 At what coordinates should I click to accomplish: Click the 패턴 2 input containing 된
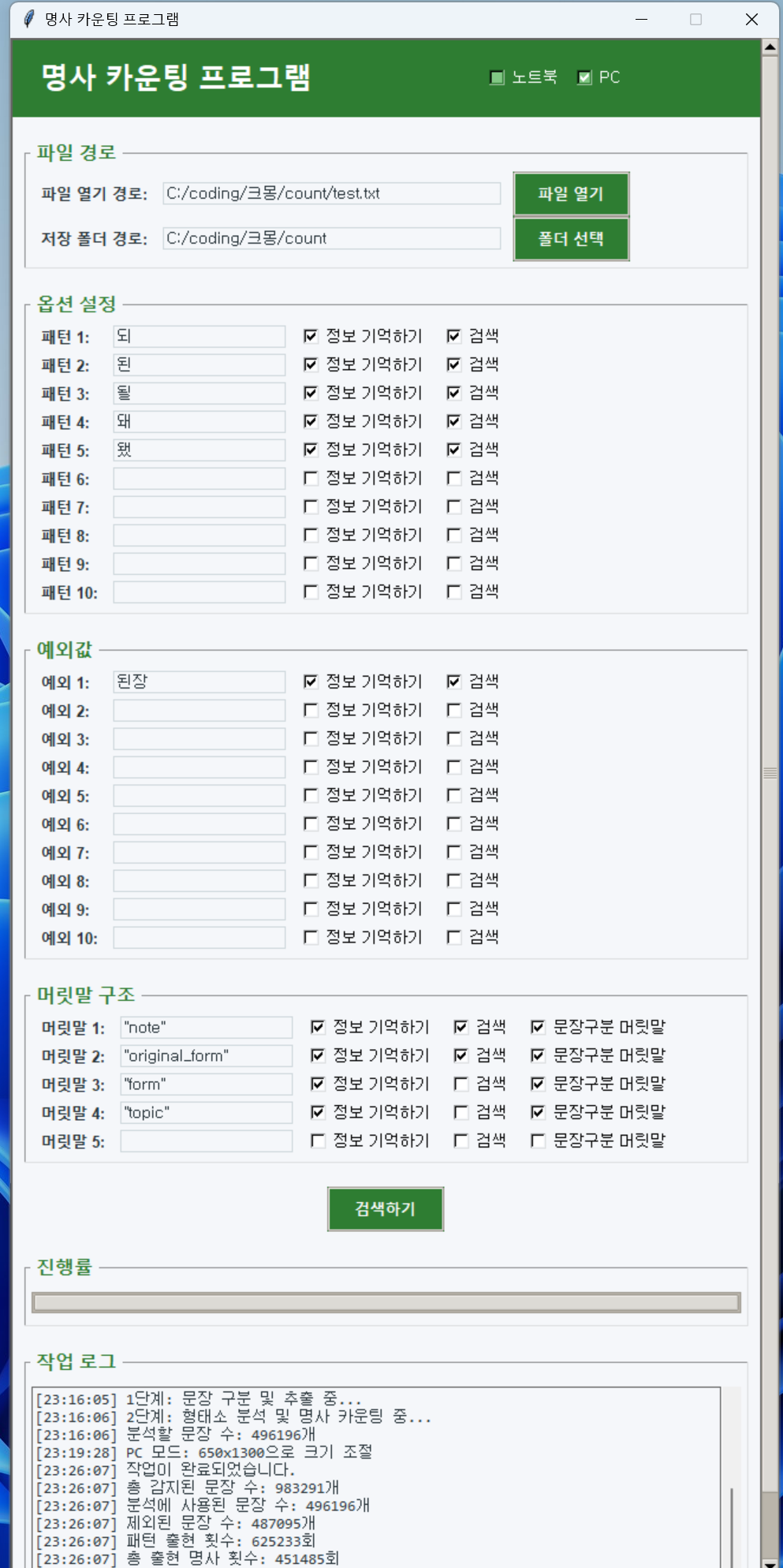tap(199, 364)
